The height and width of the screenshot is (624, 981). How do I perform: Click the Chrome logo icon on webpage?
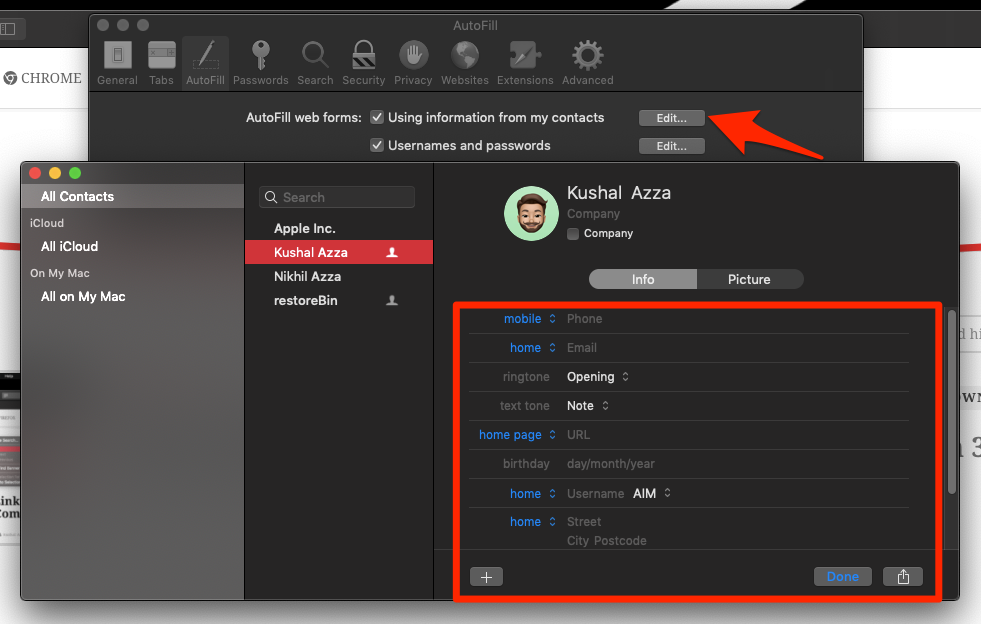point(10,78)
